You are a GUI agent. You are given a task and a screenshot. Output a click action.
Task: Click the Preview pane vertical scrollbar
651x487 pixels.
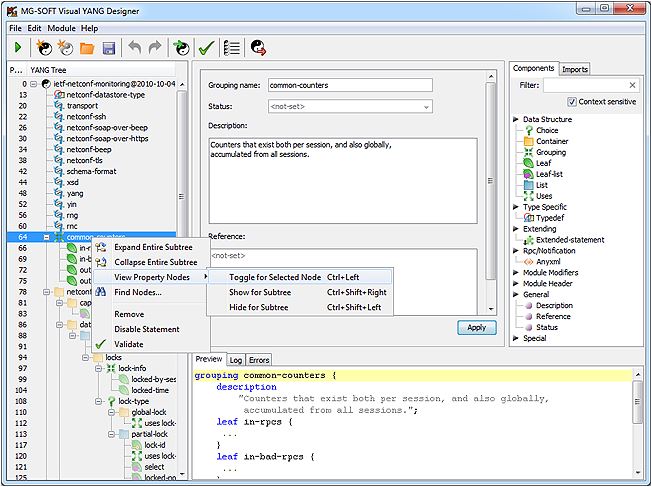(638, 402)
